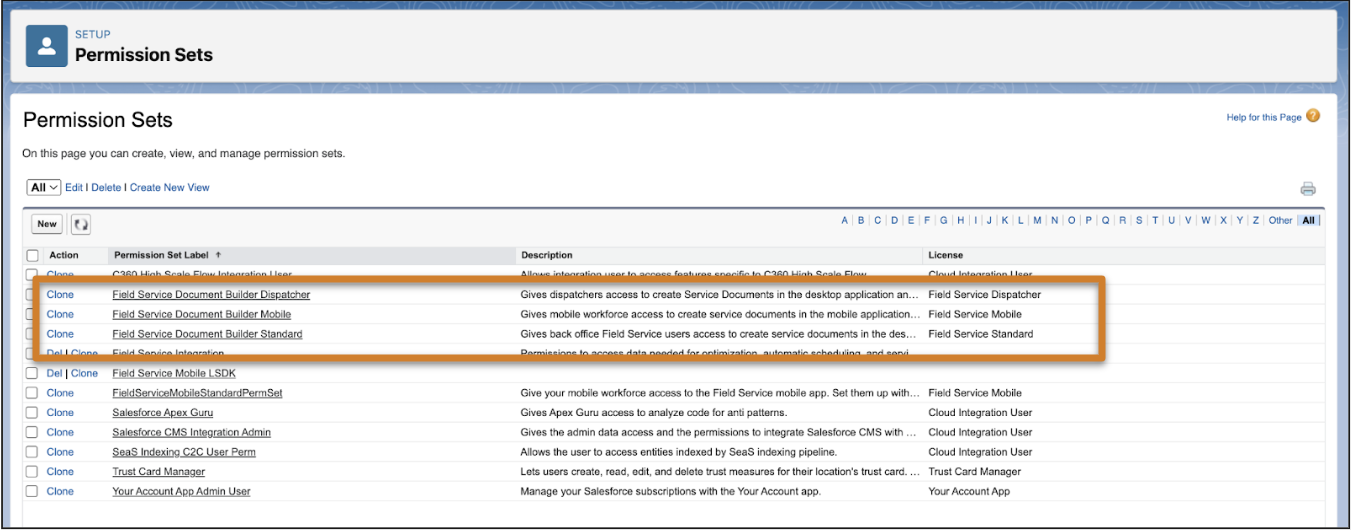Click the Apex Guru description text

pos(654,412)
